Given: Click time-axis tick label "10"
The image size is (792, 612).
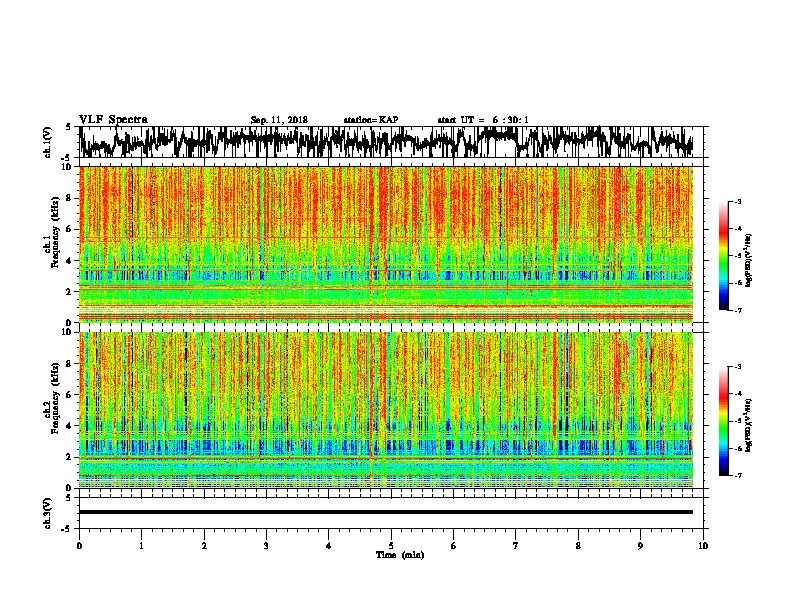Looking at the screenshot, I should (x=703, y=546).
